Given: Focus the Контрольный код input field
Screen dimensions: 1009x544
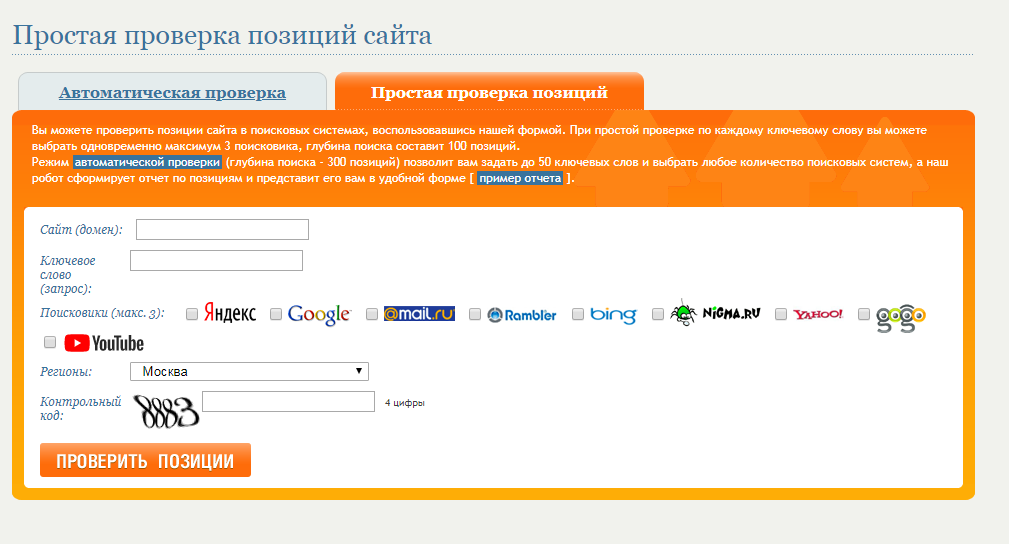Looking at the screenshot, I should [x=288, y=402].
